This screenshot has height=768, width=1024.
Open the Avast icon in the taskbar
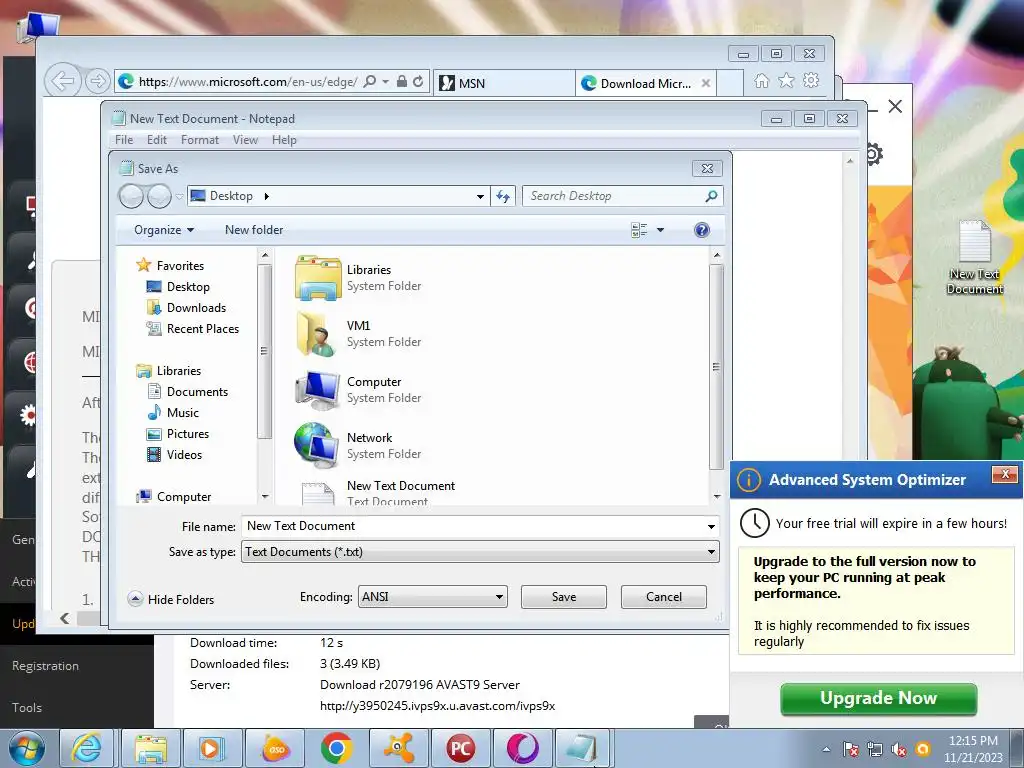399,748
